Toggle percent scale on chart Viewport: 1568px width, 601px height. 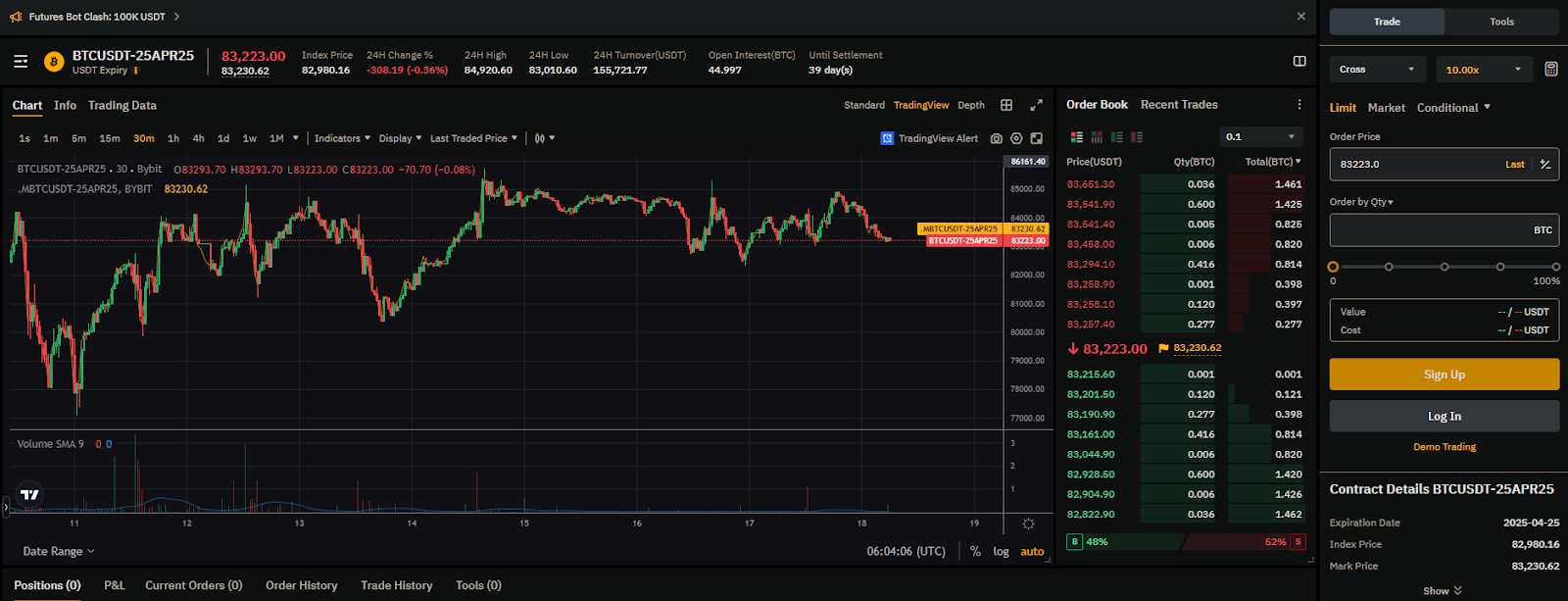click(975, 551)
